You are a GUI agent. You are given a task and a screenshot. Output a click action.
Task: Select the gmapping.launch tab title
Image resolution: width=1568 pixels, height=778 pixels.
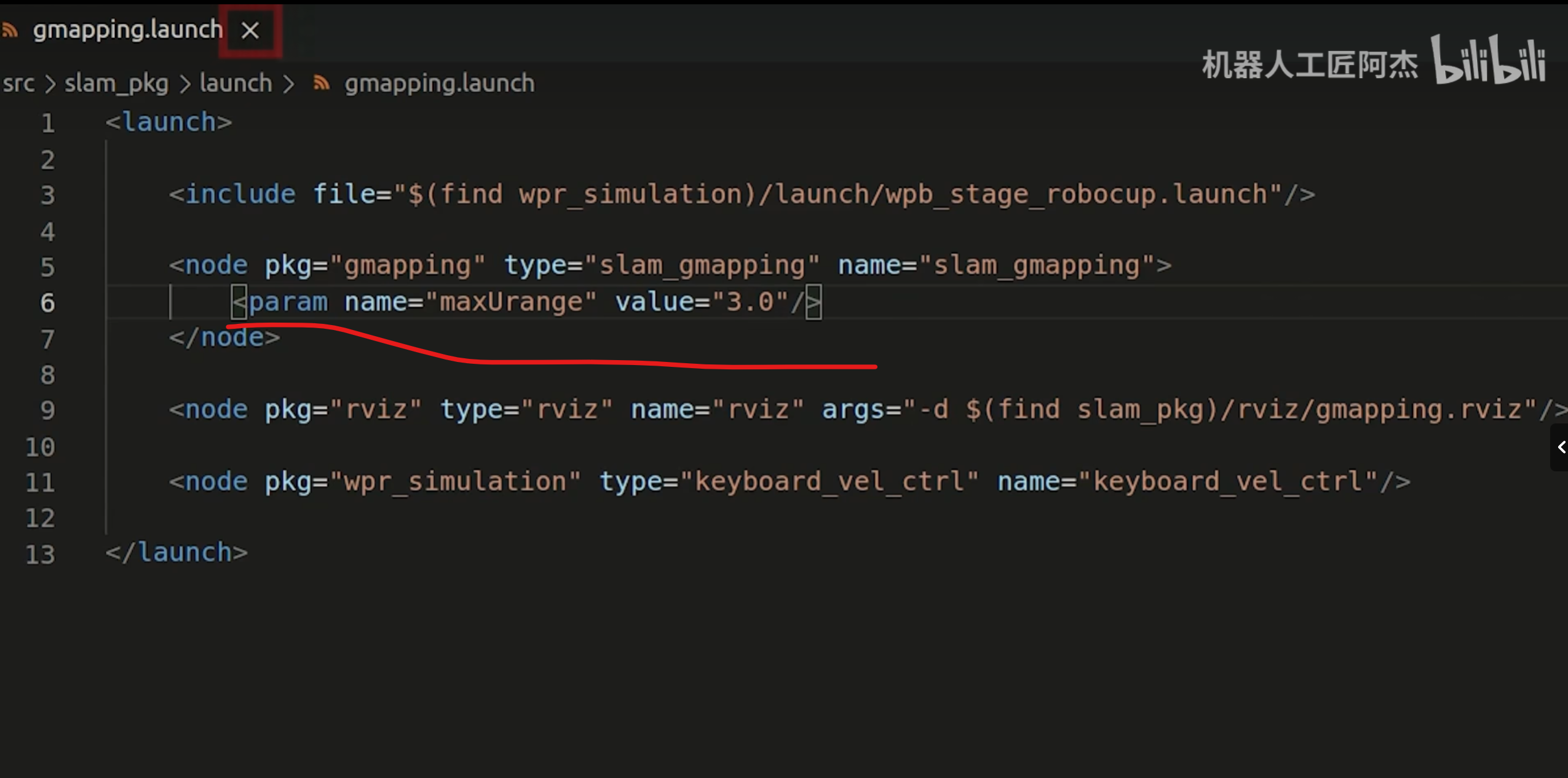tap(127, 29)
